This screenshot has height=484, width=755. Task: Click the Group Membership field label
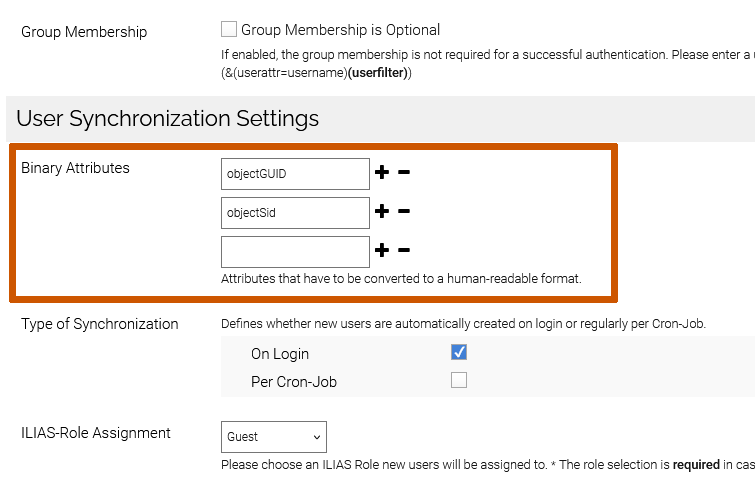click(84, 32)
